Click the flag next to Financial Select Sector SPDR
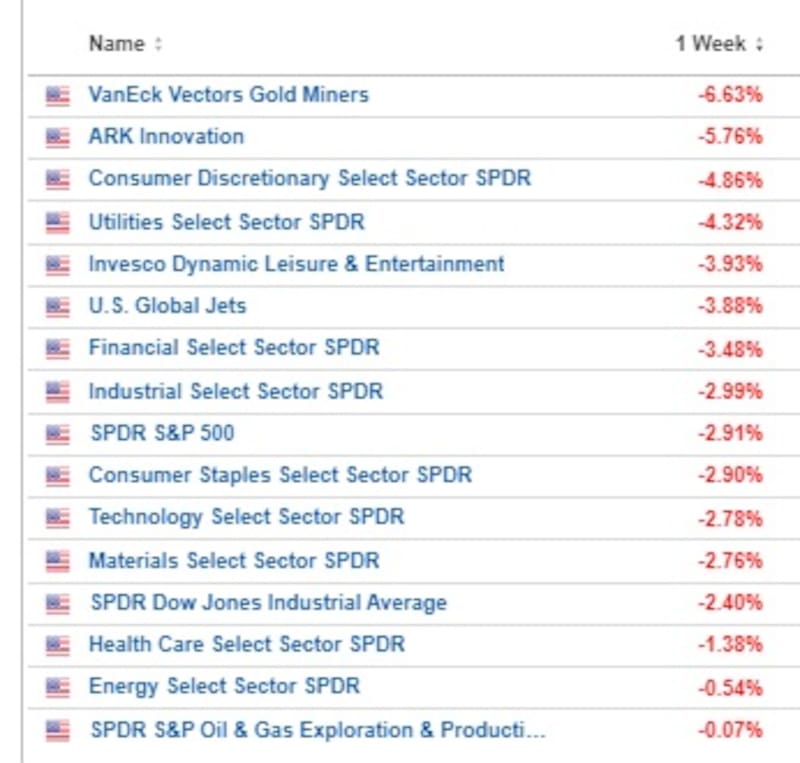The image size is (800, 763). 57,349
